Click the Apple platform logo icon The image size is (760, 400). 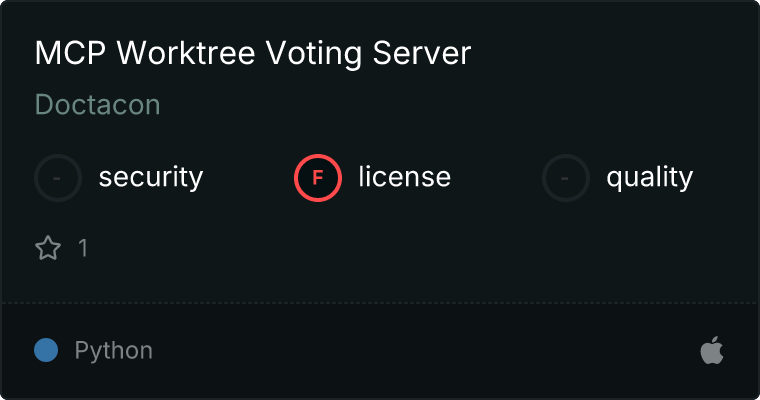711,351
